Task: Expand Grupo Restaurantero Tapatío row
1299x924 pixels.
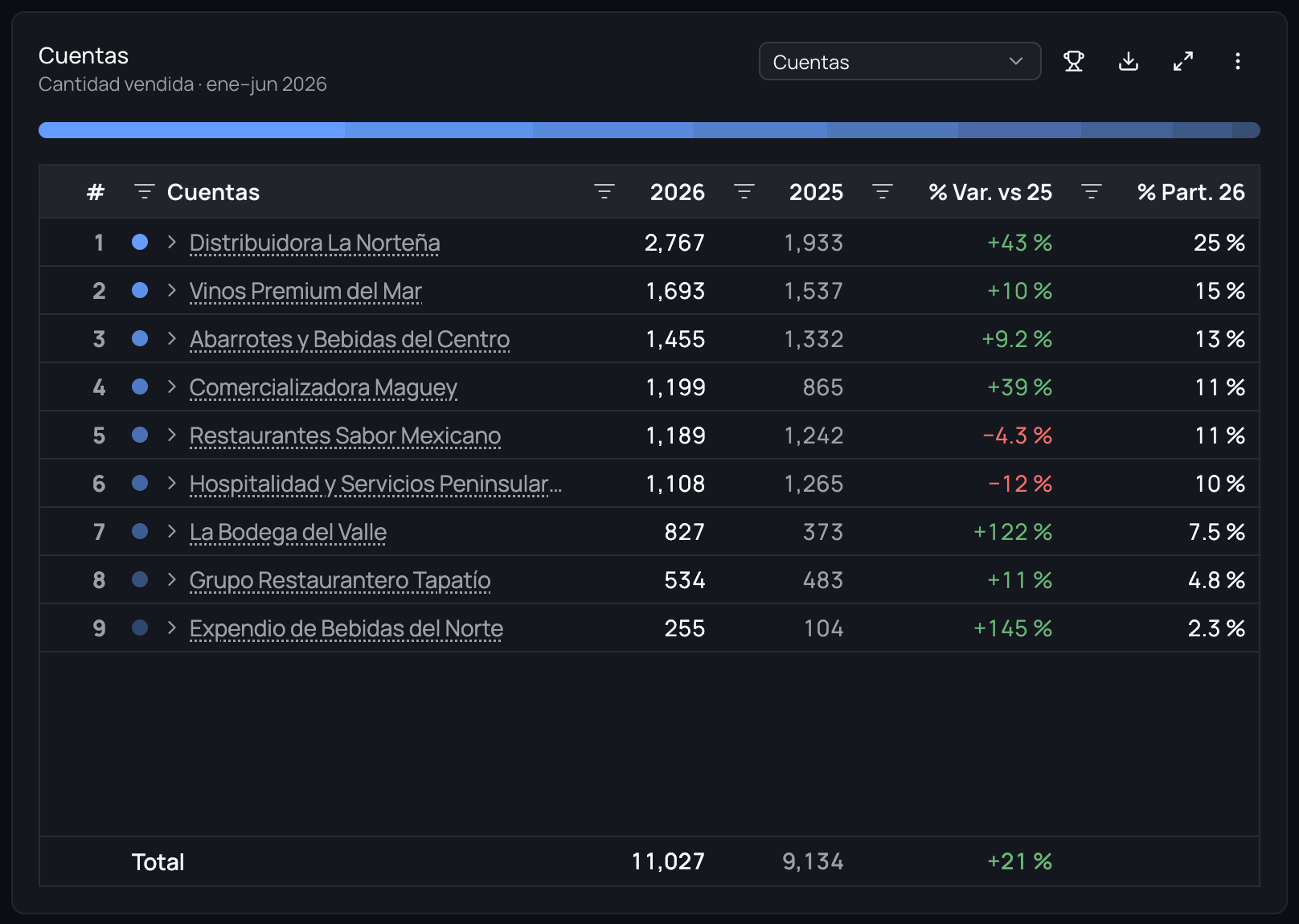Action: point(171,579)
